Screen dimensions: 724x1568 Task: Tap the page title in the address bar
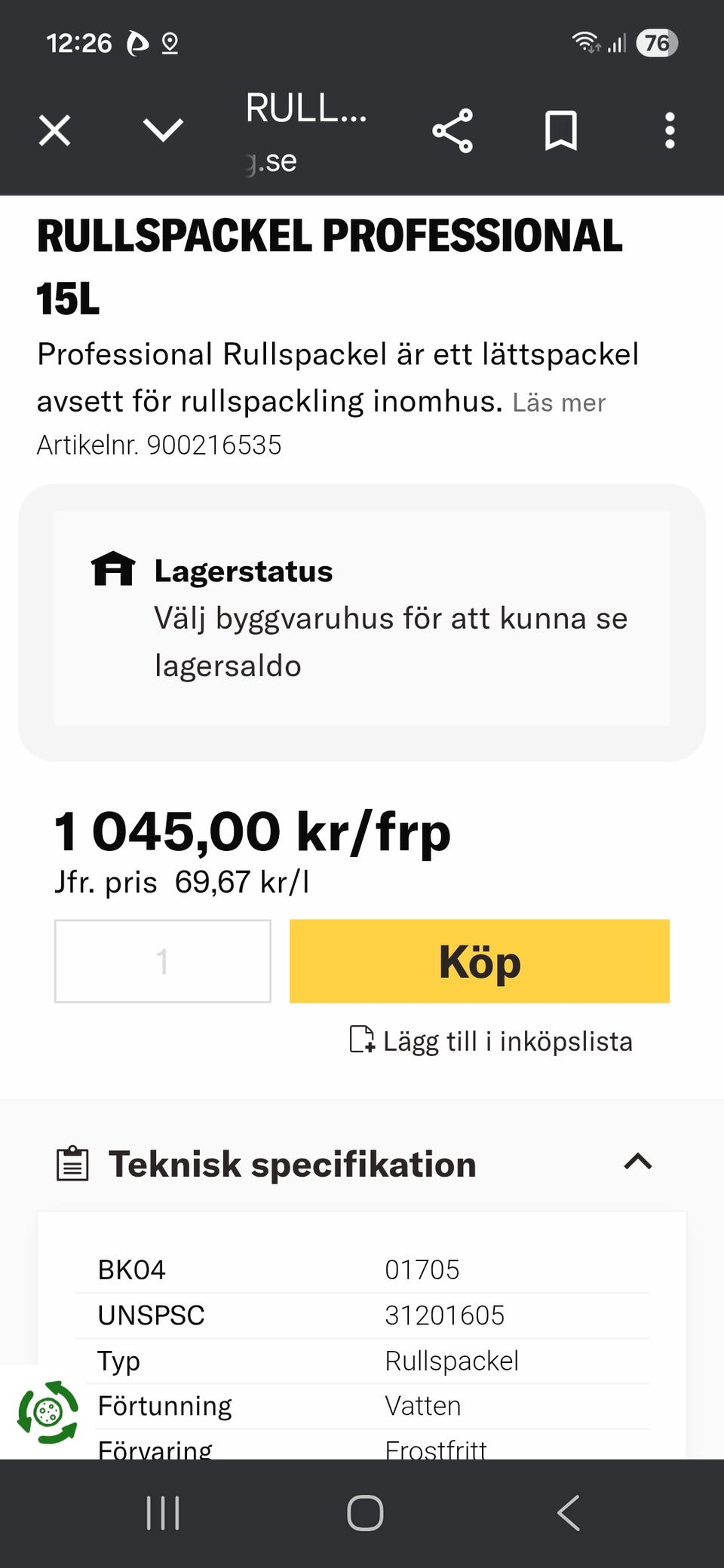(306, 109)
